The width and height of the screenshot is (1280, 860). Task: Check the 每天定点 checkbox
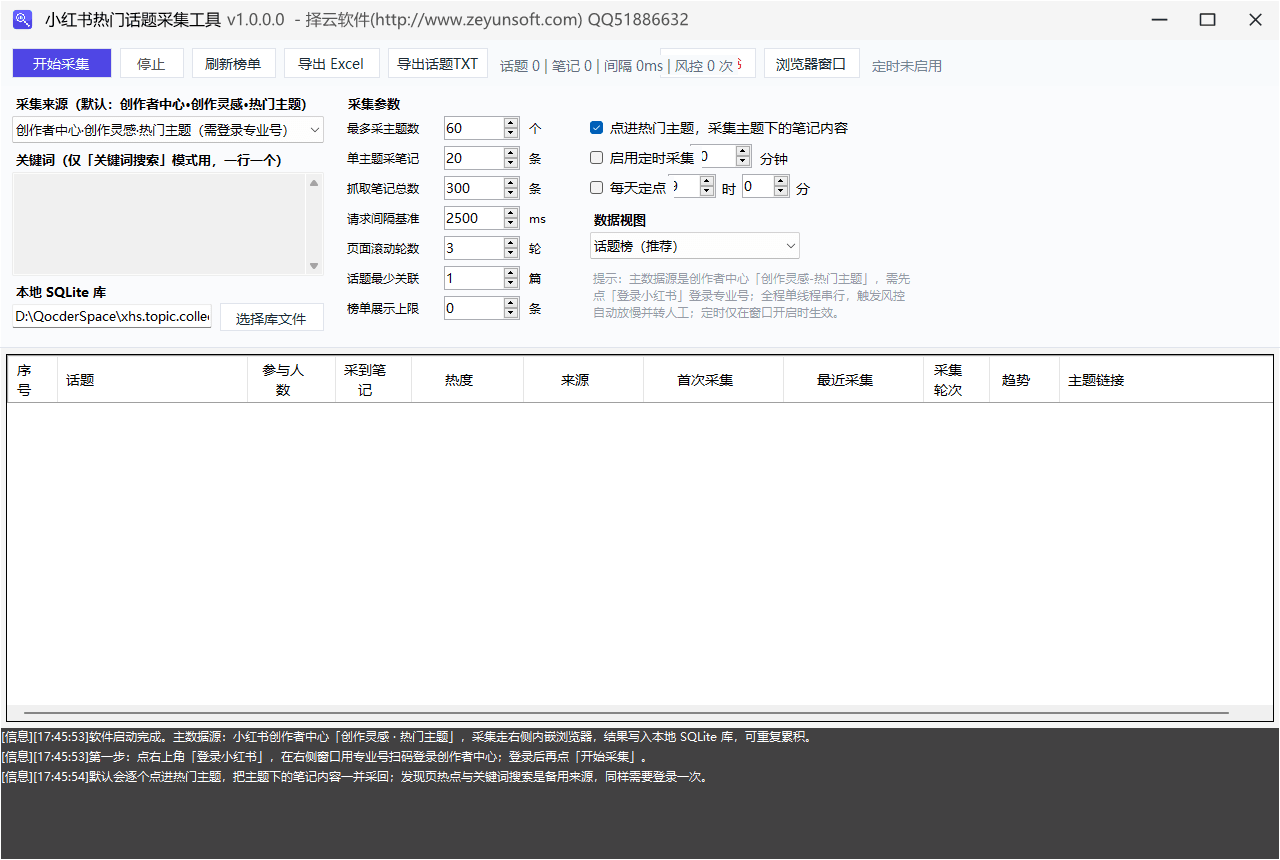[597, 188]
